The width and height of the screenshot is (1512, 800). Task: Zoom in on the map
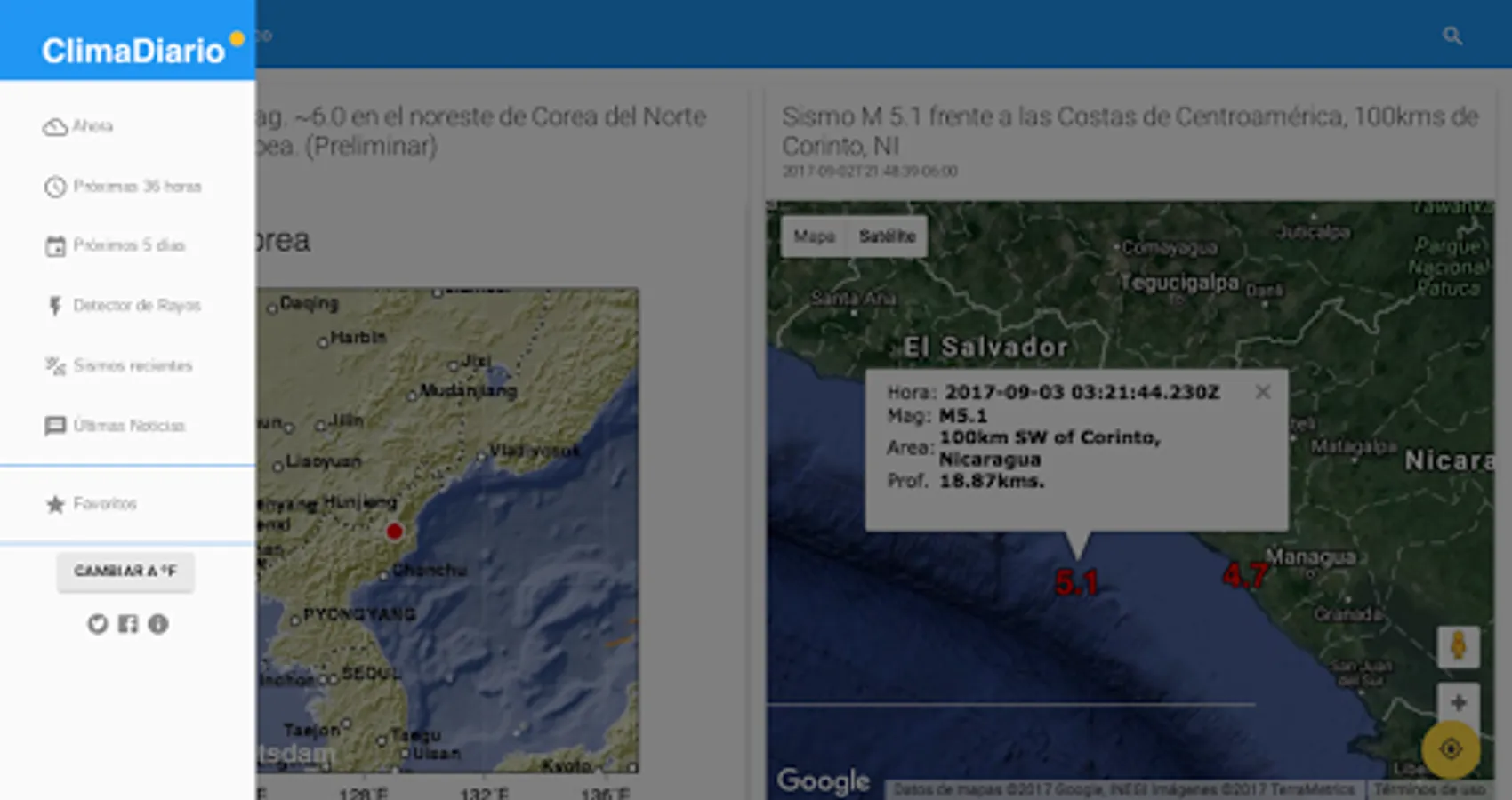(x=1459, y=703)
